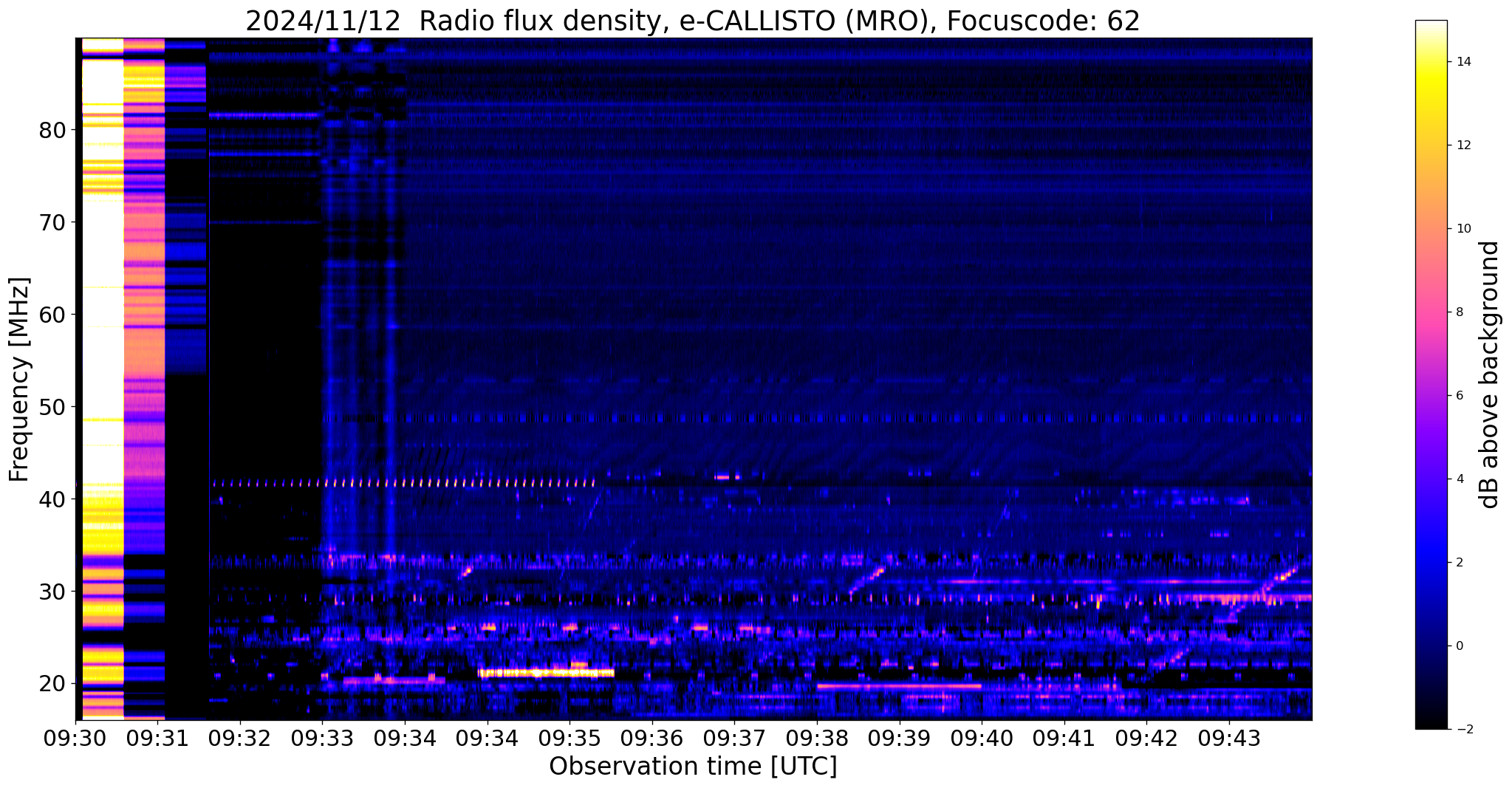Select the 20 tick on frequency axis
The height and width of the screenshot is (788, 1512).
[x=52, y=684]
